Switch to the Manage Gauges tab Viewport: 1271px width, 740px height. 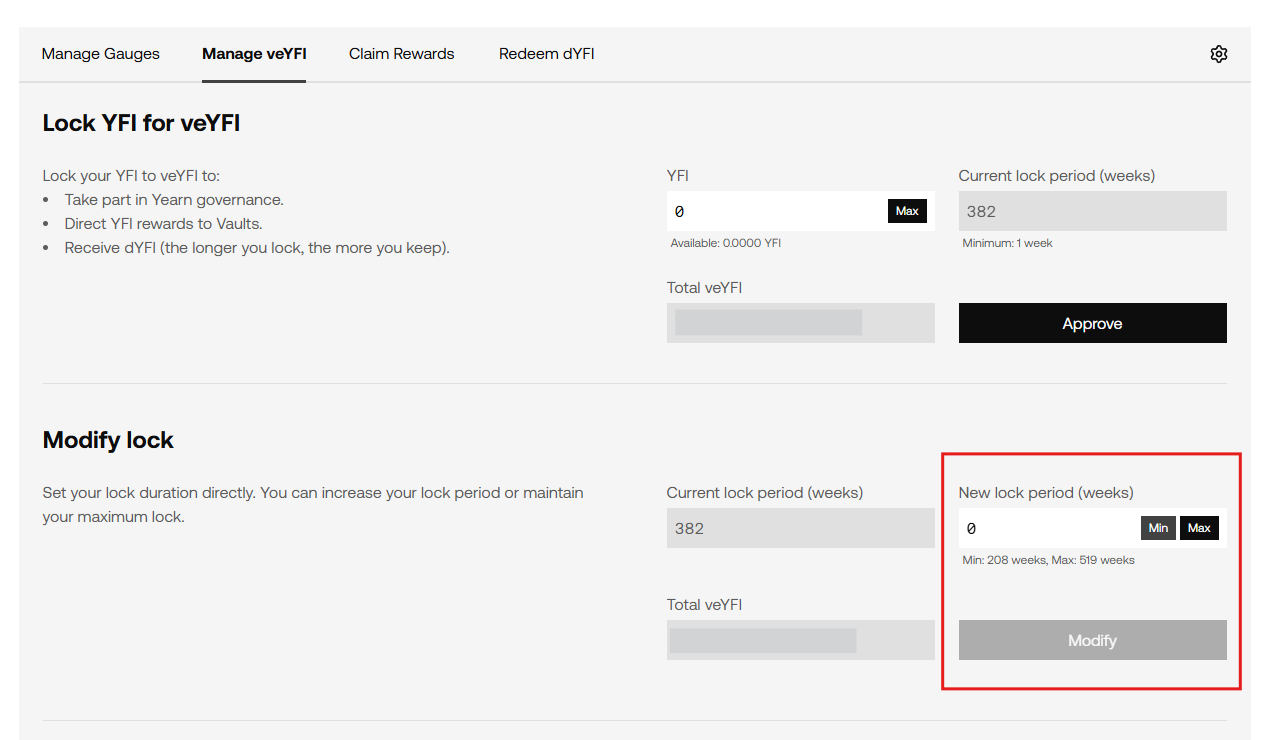point(100,54)
